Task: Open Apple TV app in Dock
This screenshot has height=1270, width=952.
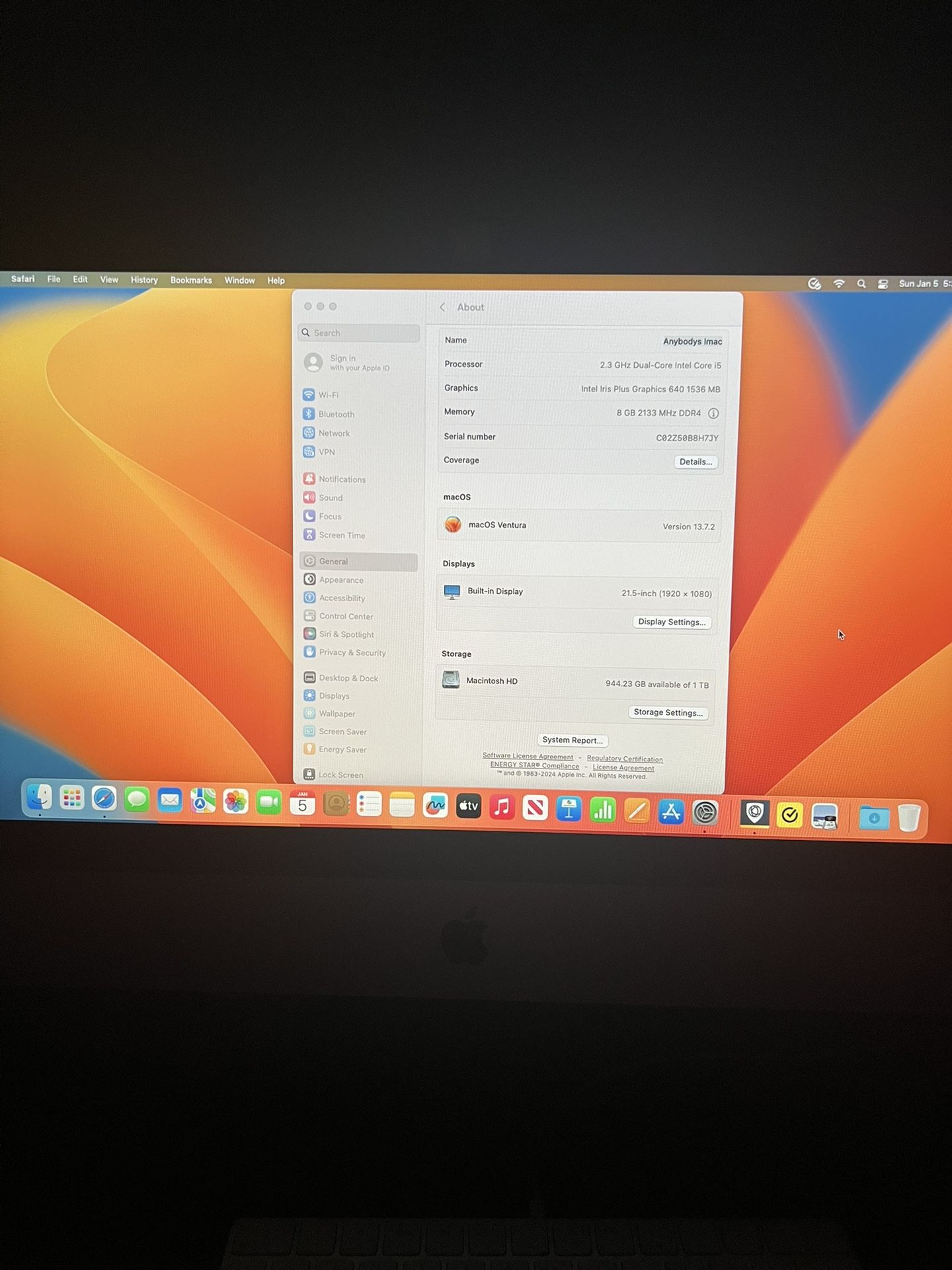Action: coord(469,806)
